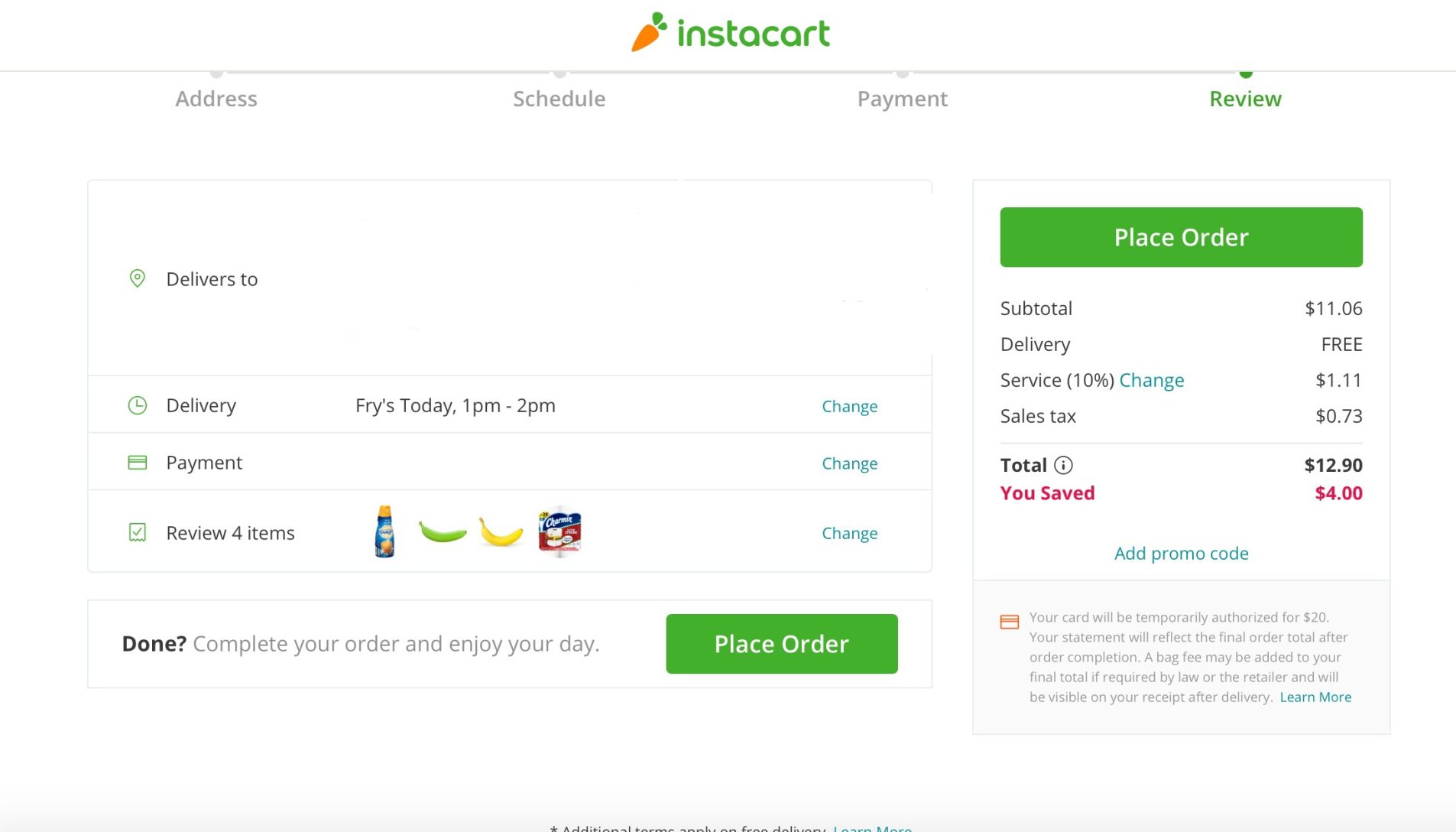
Task: Change the Fry's delivery time slot
Action: (849, 406)
